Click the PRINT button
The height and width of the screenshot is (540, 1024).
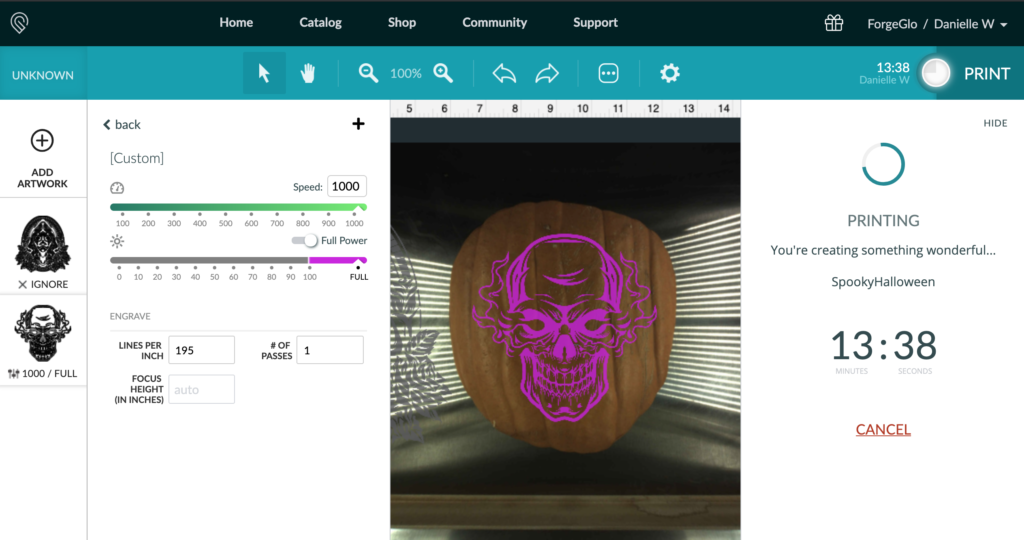point(987,74)
